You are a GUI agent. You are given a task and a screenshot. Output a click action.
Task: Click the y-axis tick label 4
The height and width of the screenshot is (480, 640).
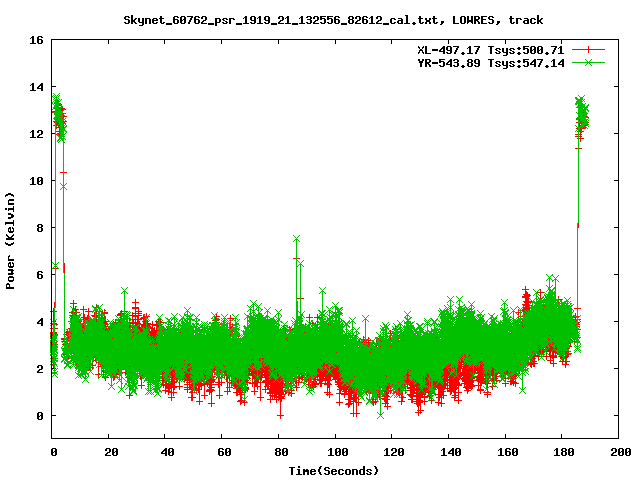pos(40,322)
